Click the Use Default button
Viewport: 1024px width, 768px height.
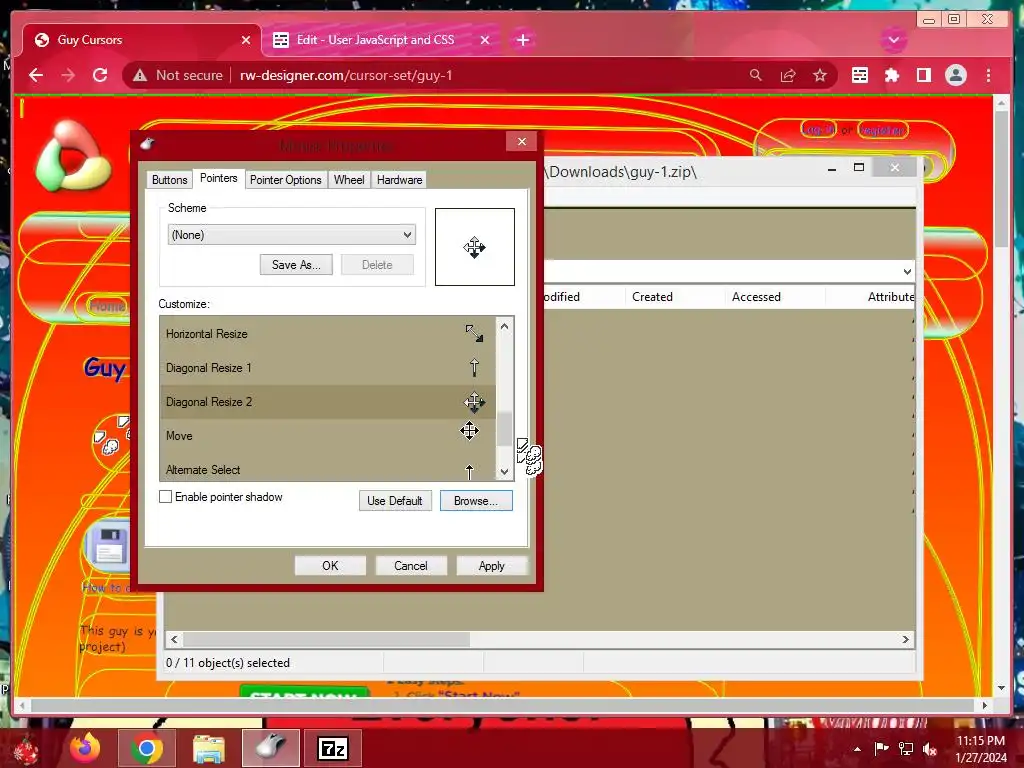pyautogui.click(x=394, y=501)
